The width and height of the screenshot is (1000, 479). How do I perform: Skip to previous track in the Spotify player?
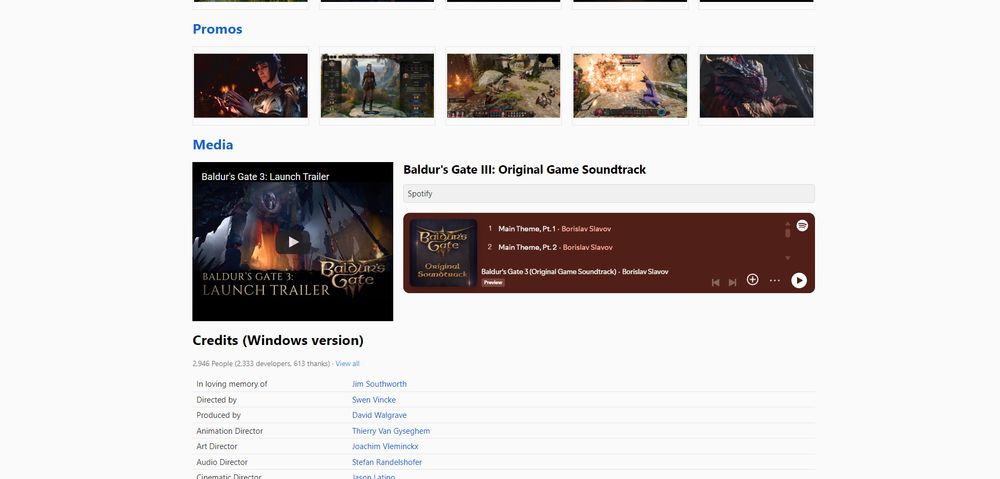pos(716,282)
